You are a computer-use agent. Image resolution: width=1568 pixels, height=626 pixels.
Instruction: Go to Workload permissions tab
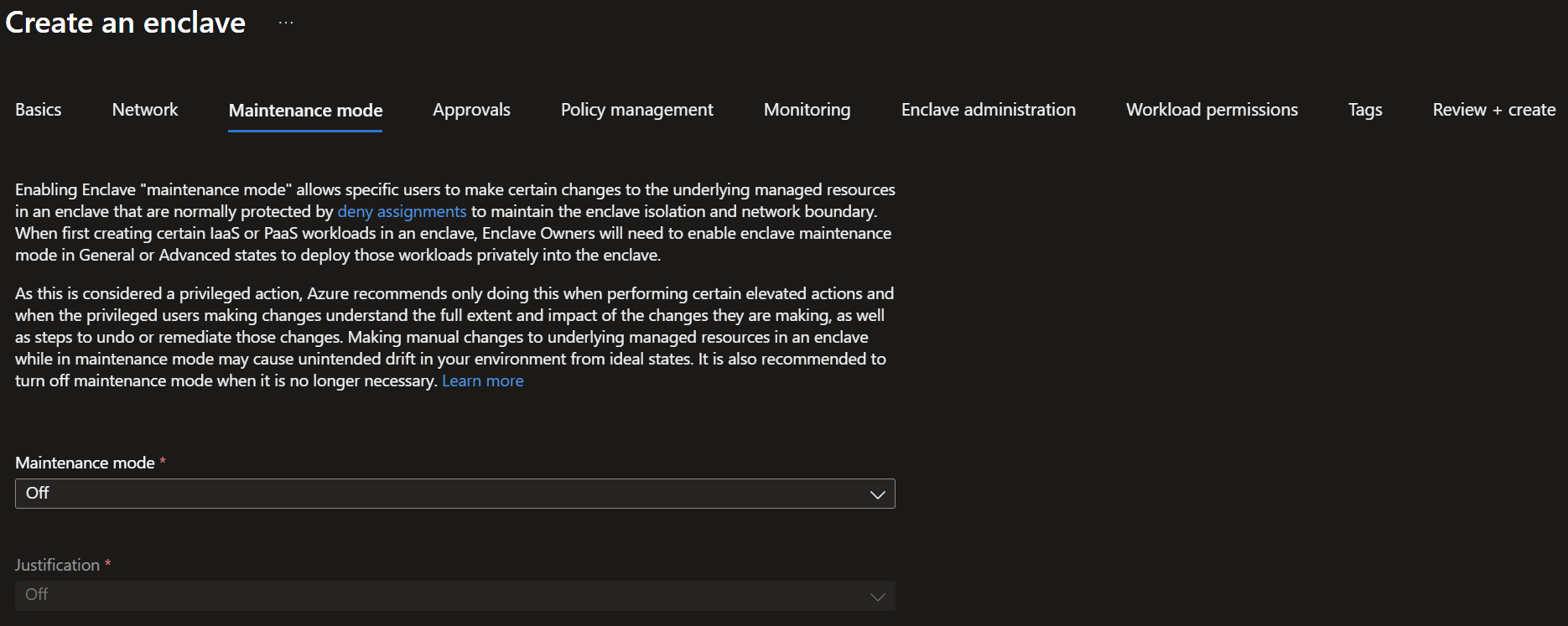1212,110
